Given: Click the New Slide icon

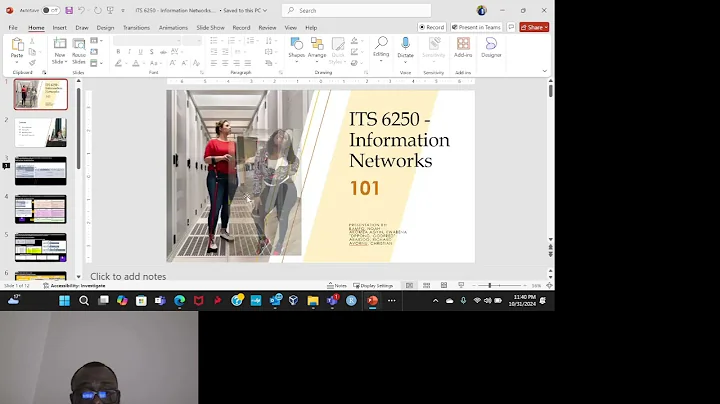Looking at the screenshot, I should (x=60, y=44).
